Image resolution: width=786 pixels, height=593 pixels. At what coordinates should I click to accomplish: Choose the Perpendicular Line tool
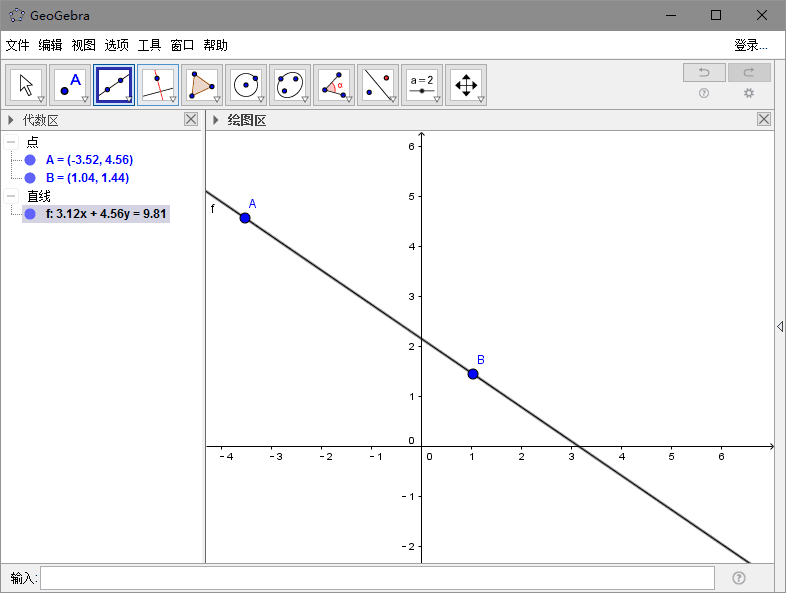158,85
